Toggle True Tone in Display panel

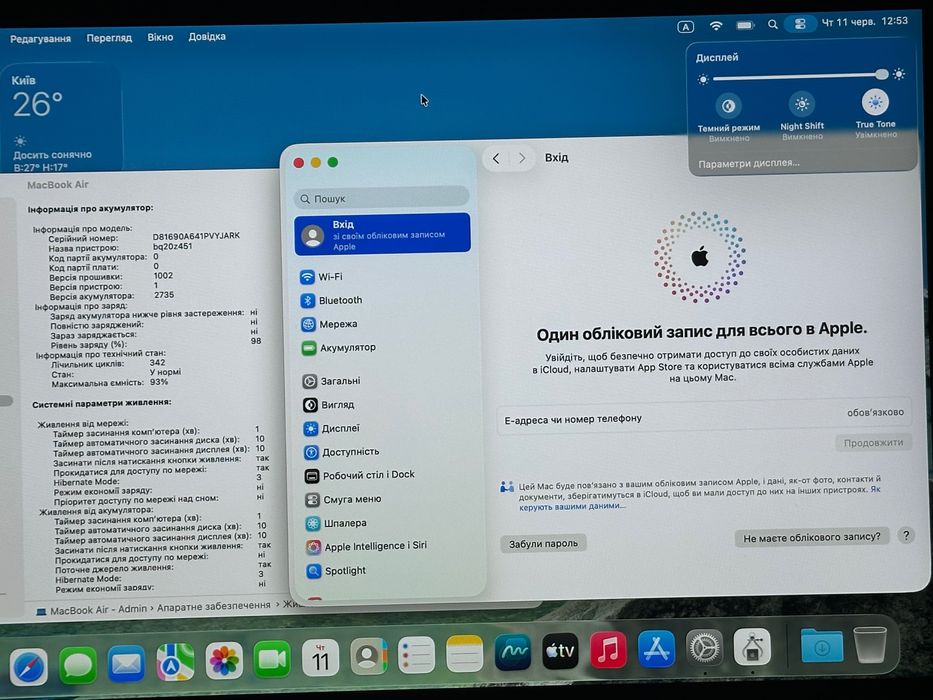[875, 102]
